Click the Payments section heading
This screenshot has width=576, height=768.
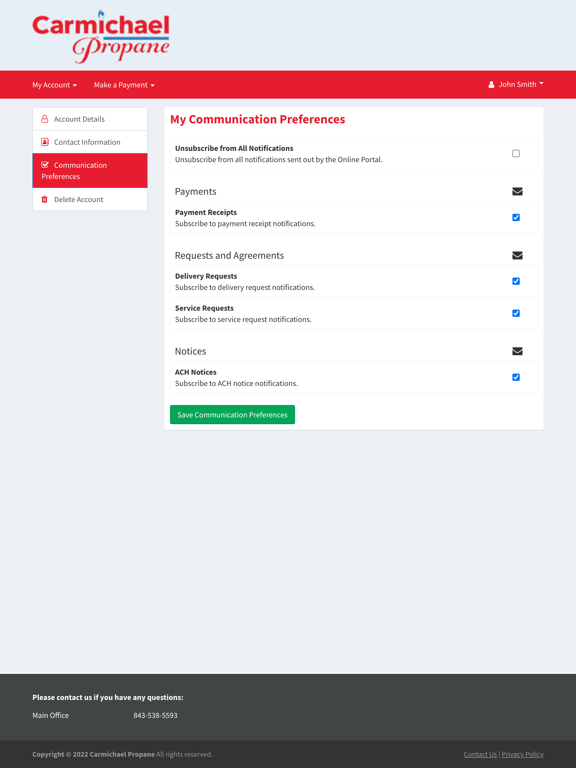click(195, 192)
